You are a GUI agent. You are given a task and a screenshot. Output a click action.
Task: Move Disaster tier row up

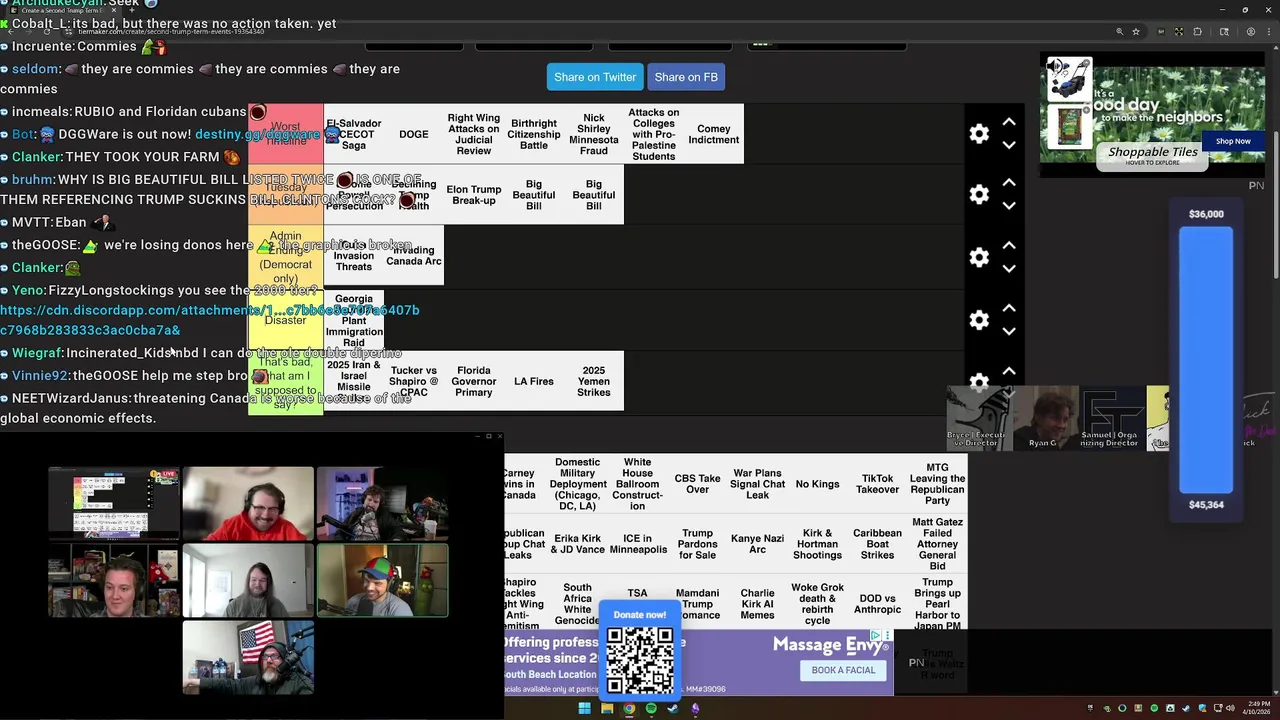[1009, 309]
